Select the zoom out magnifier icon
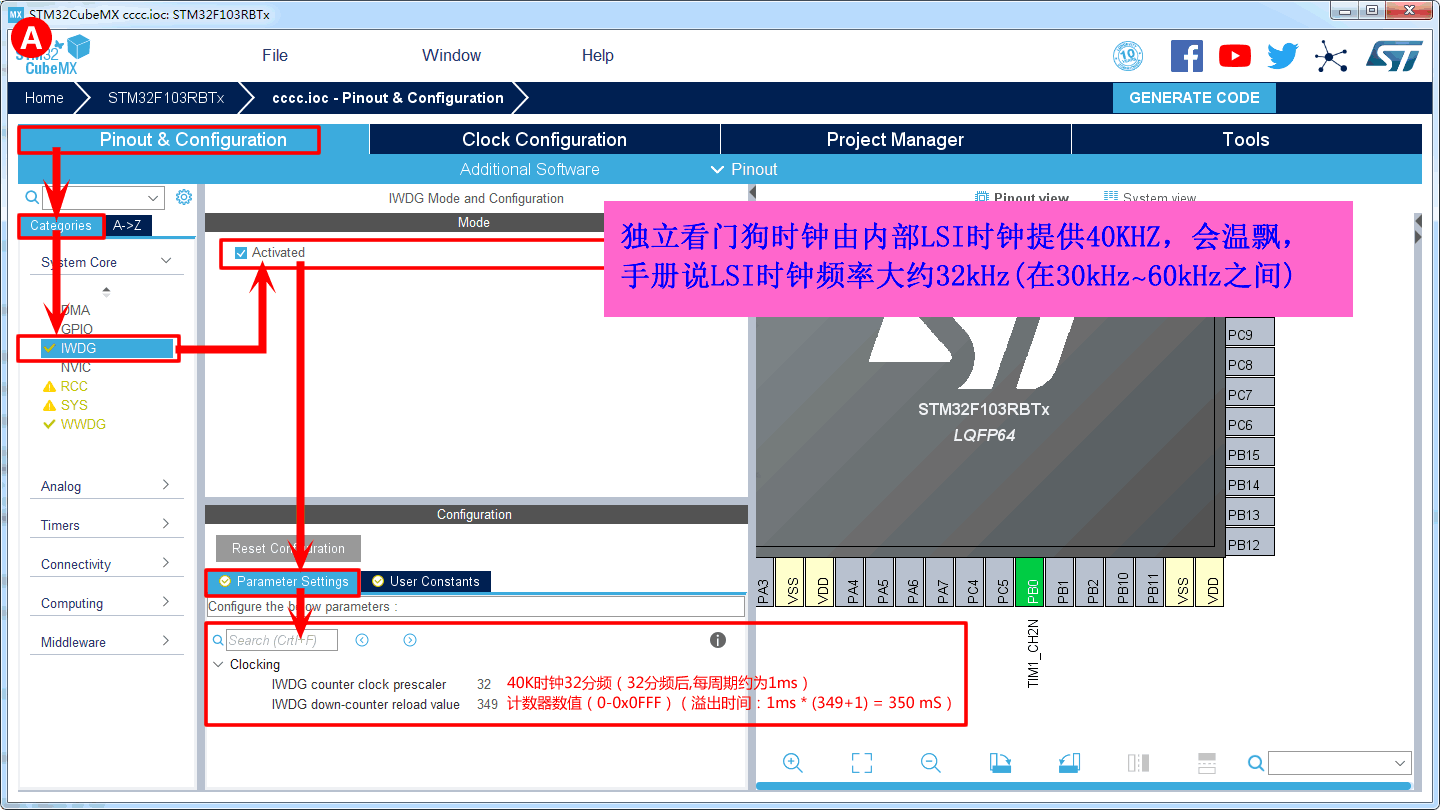 click(930, 762)
